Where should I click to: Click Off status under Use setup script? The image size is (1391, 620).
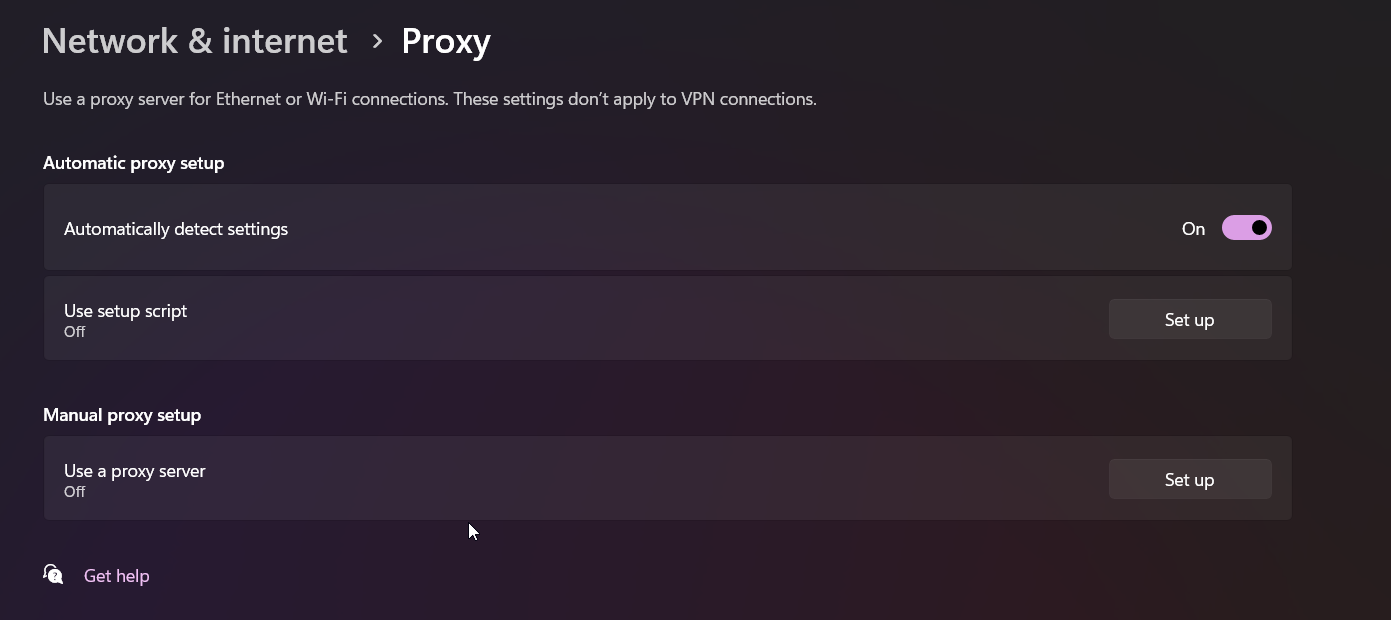75,332
